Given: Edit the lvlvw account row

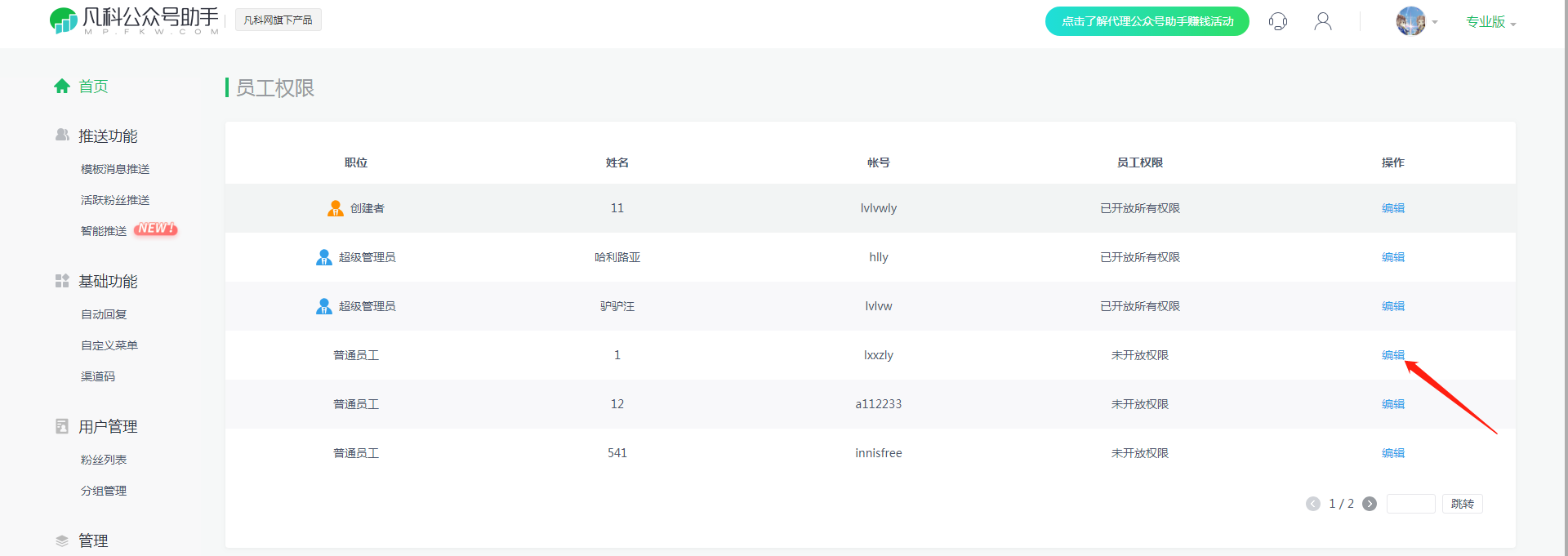Looking at the screenshot, I should [1393, 306].
